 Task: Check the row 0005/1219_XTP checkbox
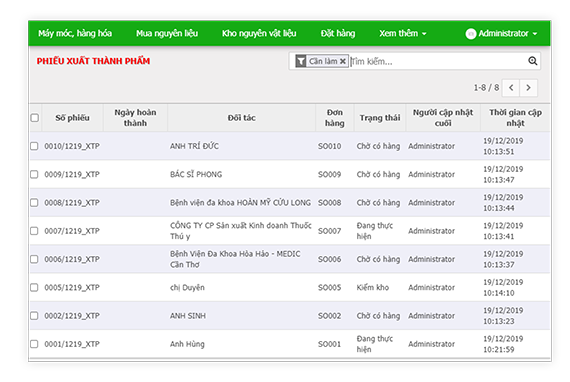click(x=34, y=287)
